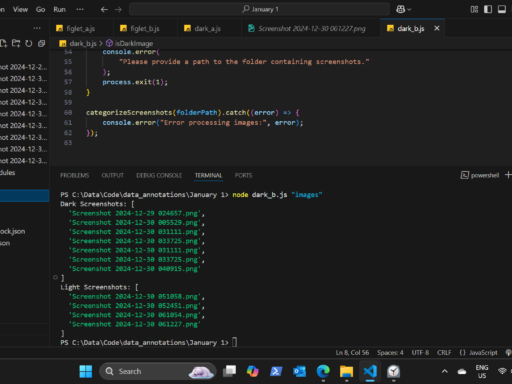The image size is (512, 384).
Task: Change indentation via Spaces: 4
Action: pyautogui.click(x=390, y=353)
